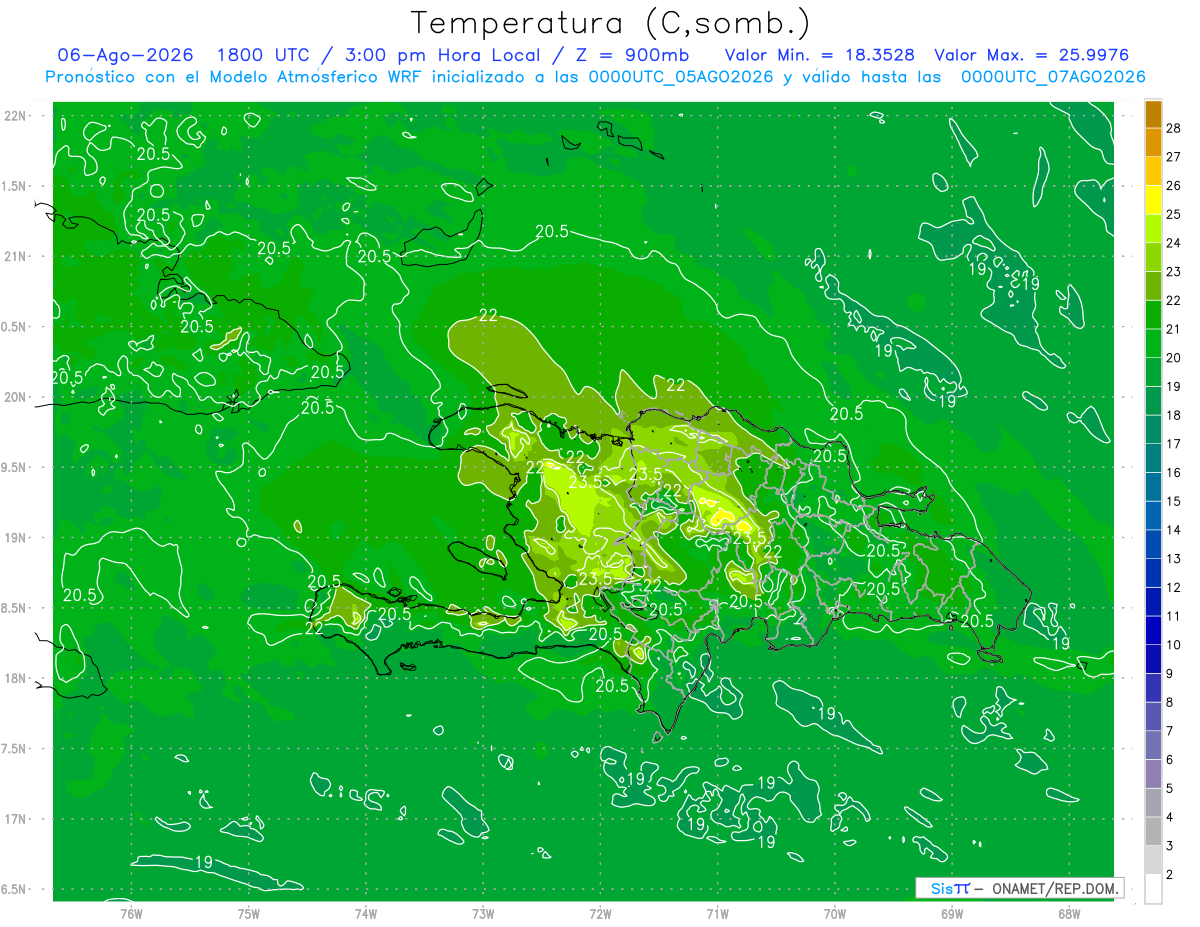Click the '20N' latitude axis label

coord(16,397)
